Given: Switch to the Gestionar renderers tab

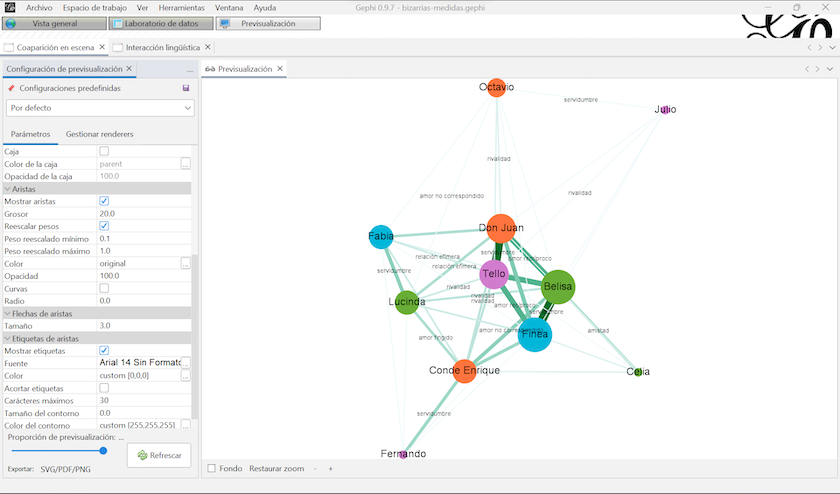Looking at the screenshot, I should click(x=99, y=134).
